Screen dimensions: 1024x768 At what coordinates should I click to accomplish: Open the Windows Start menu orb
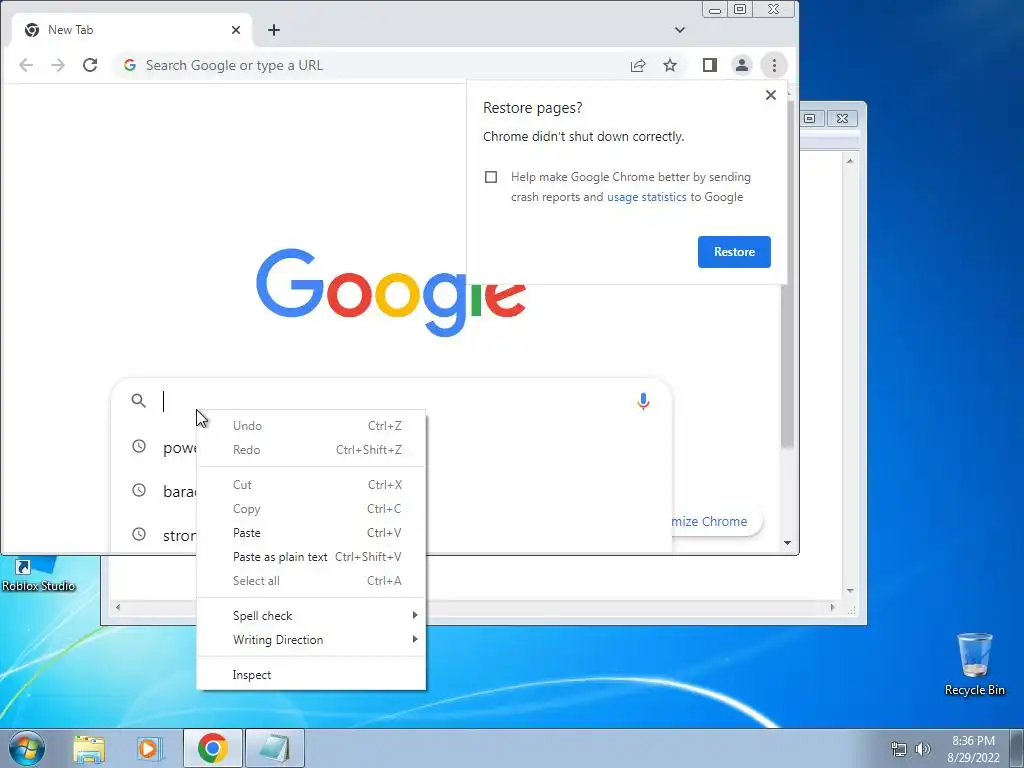point(26,748)
